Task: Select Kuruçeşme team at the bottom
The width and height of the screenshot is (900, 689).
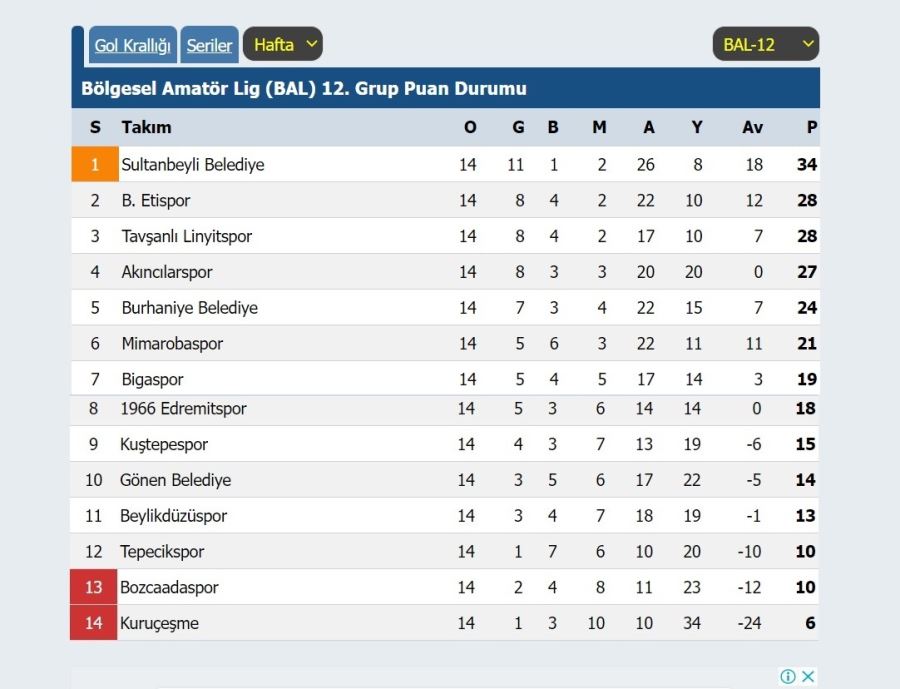Action: click(159, 623)
